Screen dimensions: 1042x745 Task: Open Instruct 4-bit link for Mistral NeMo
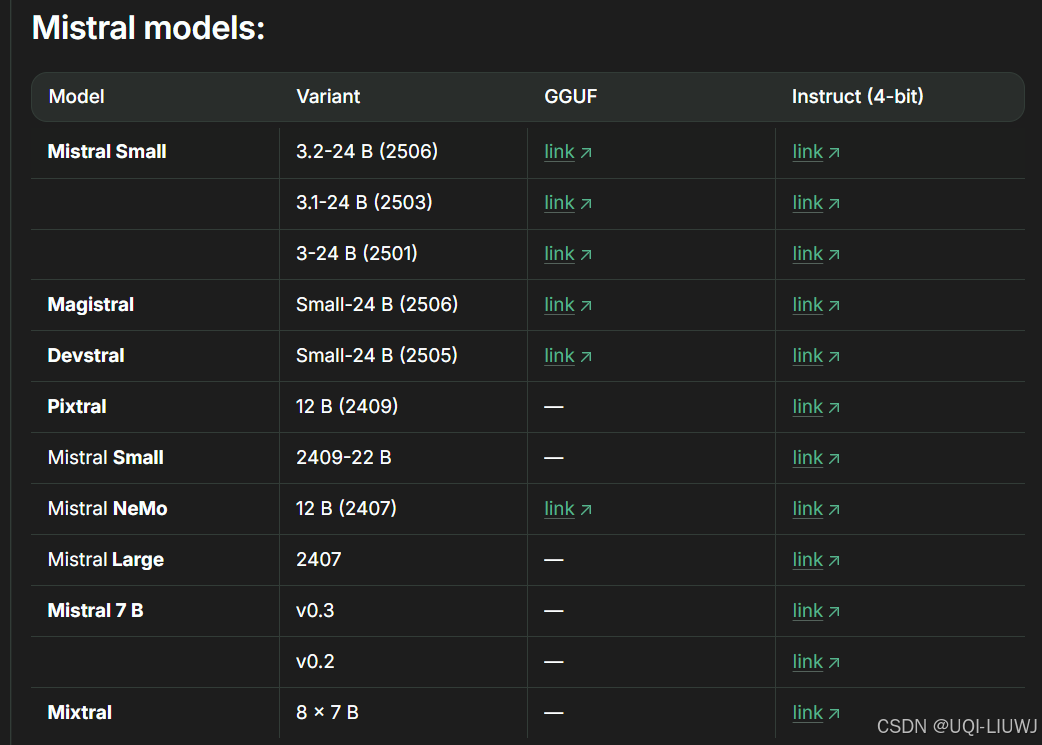[816, 509]
